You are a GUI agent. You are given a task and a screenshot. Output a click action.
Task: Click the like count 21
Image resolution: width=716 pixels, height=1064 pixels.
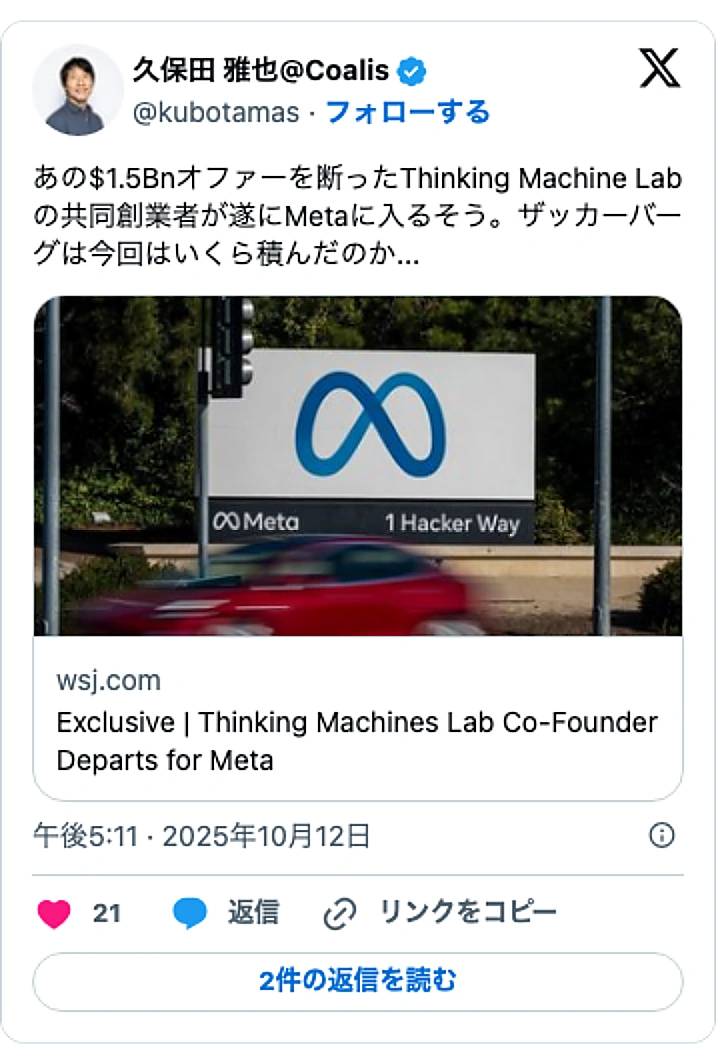107,913
